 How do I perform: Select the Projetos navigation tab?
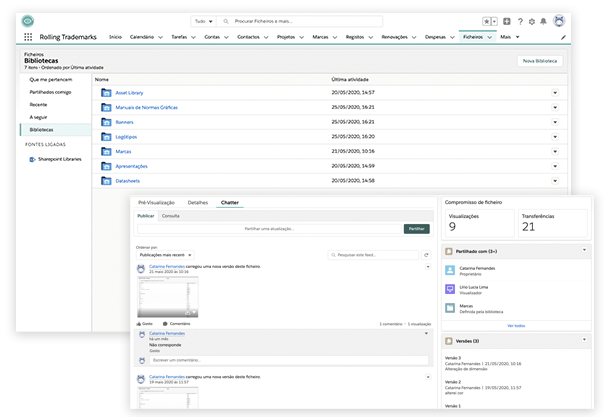(283, 36)
